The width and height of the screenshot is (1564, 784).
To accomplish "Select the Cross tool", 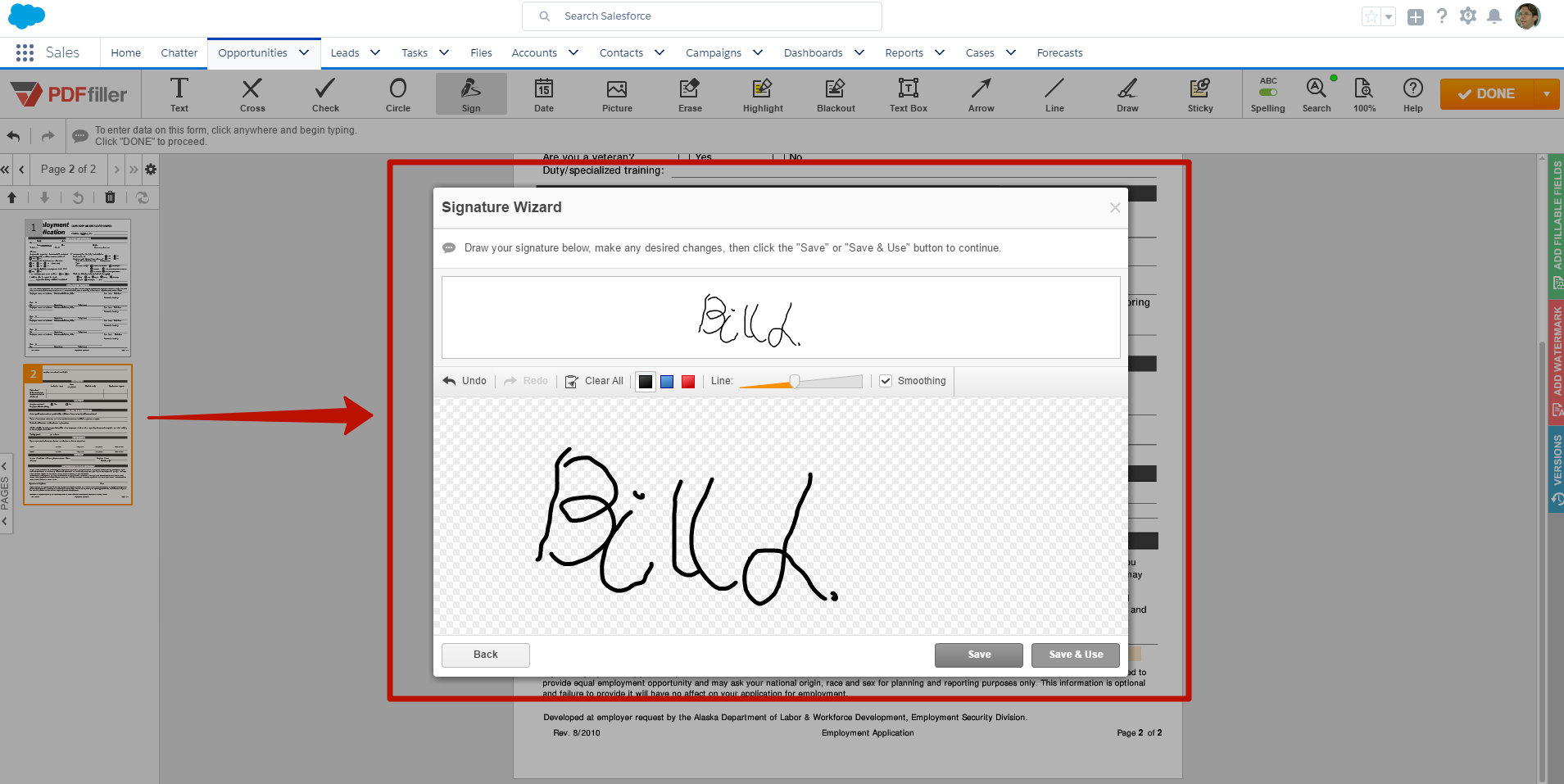I will [252, 93].
